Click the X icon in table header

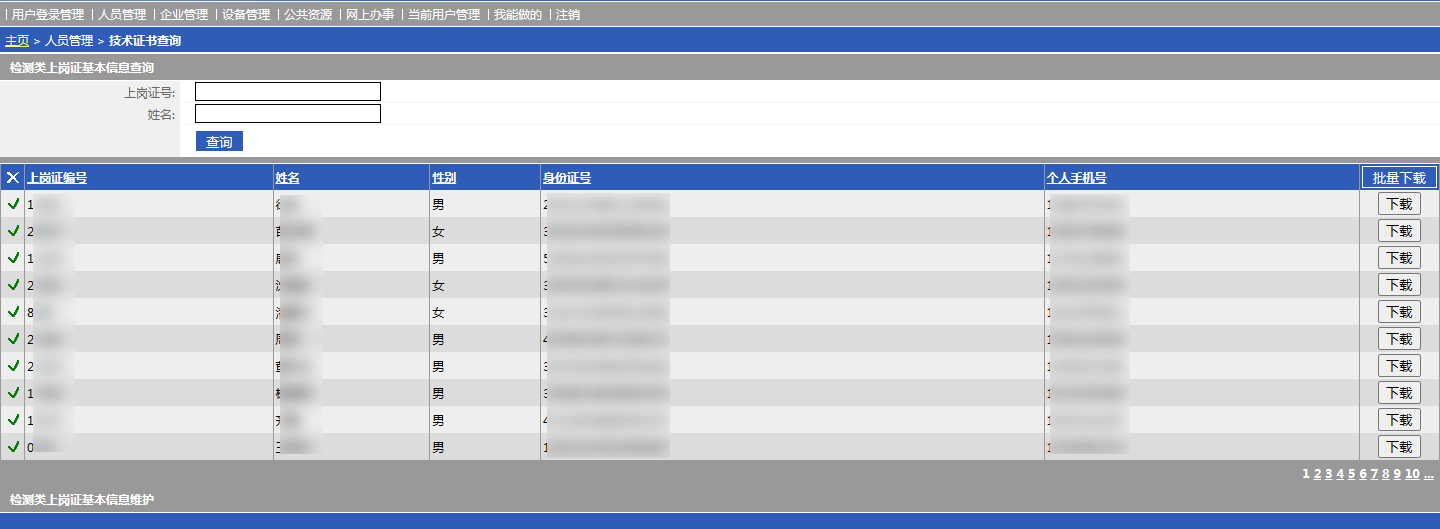coord(13,178)
